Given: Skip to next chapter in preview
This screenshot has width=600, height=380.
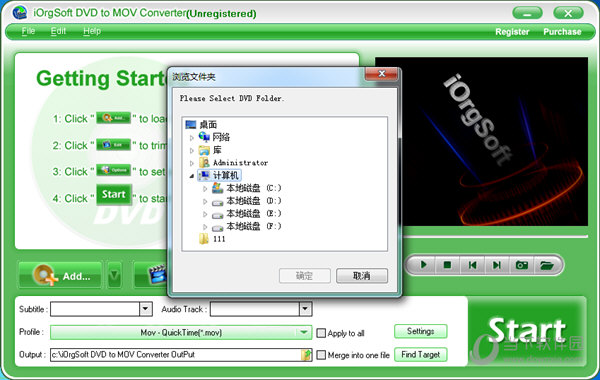Looking at the screenshot, I should [x=497, y=265].
